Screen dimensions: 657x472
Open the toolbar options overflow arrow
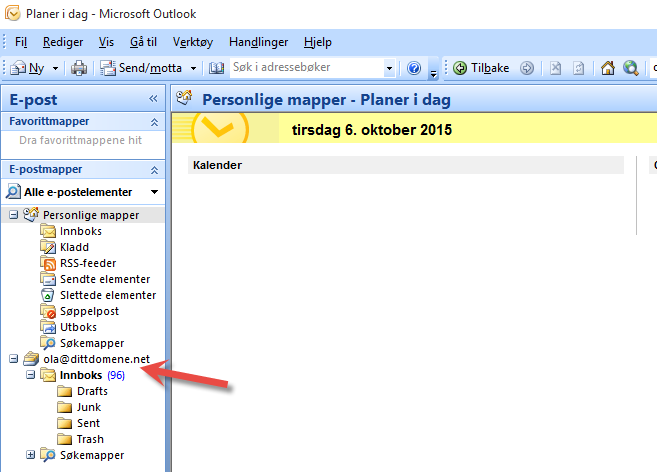pyautogui.click(x=434, y=75)
